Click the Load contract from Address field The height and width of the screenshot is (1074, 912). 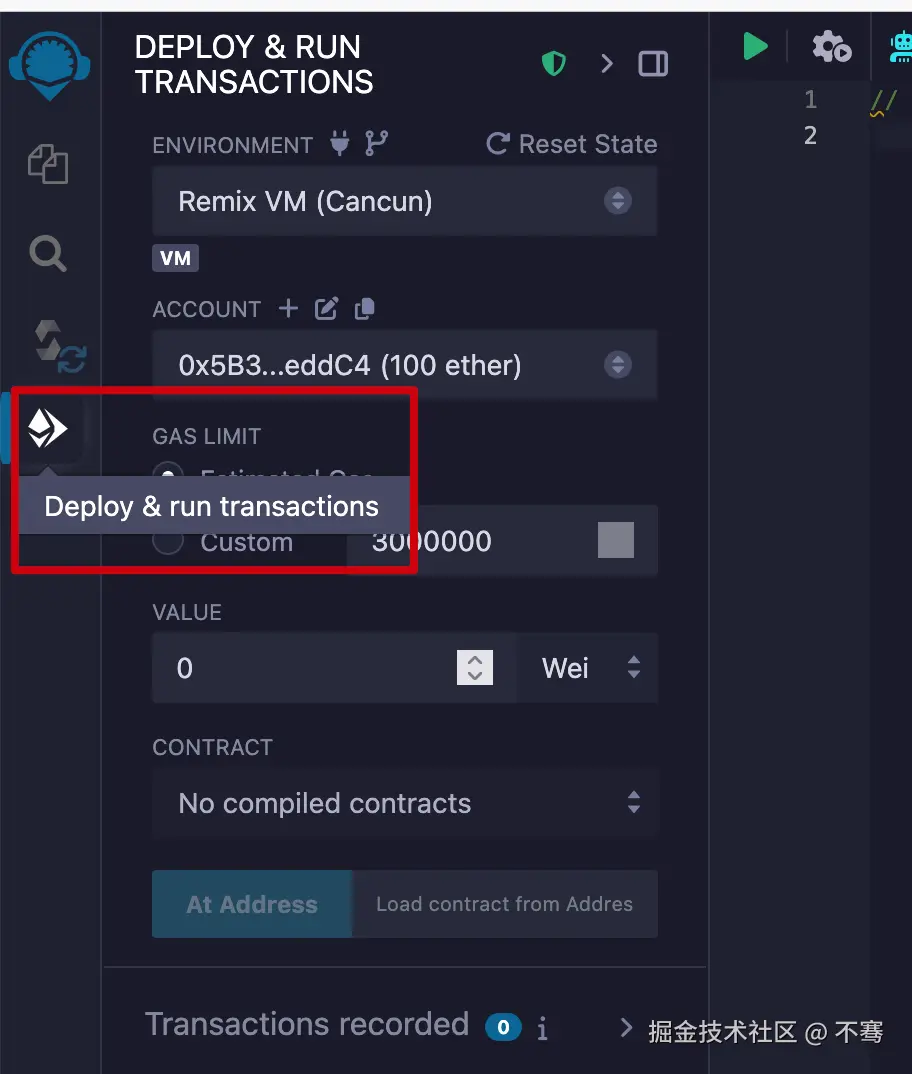505,904
